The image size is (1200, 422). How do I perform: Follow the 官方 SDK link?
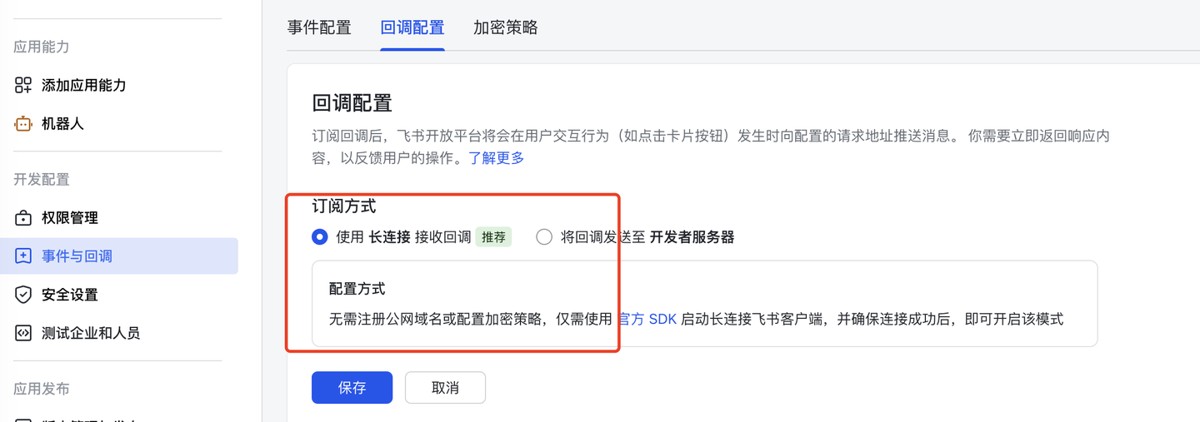[649, 320]
